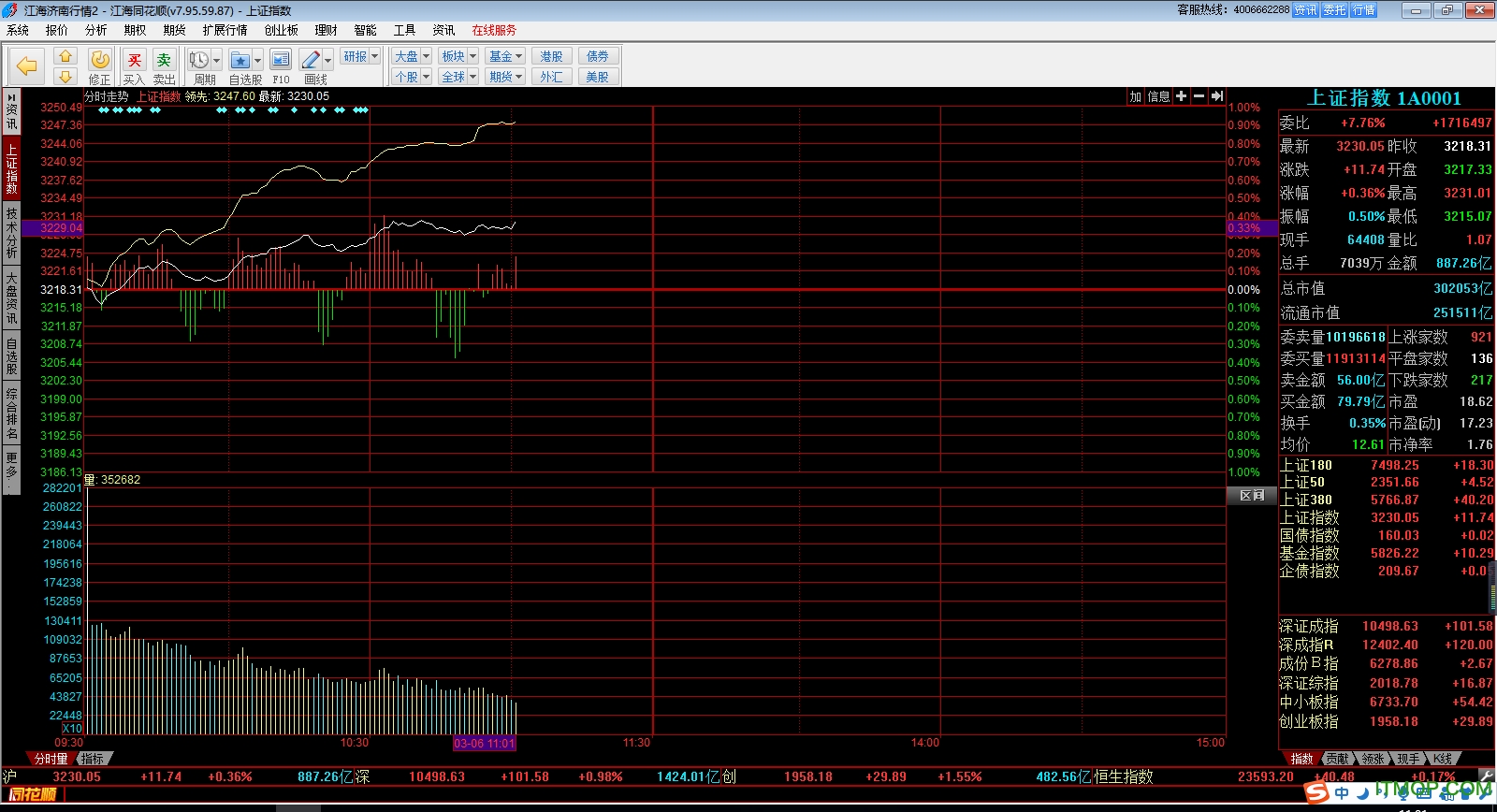Click the minus zoom icon above chart
This screenshot has height=812, width=1497.
click(1199, 96)
